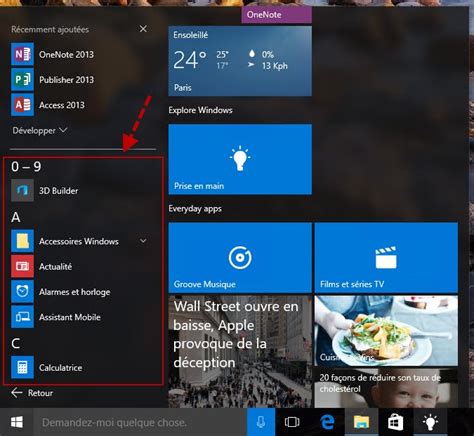Click the 0 – 9 section header
Viewport: 474px width, 436px height.
point(26,166)
